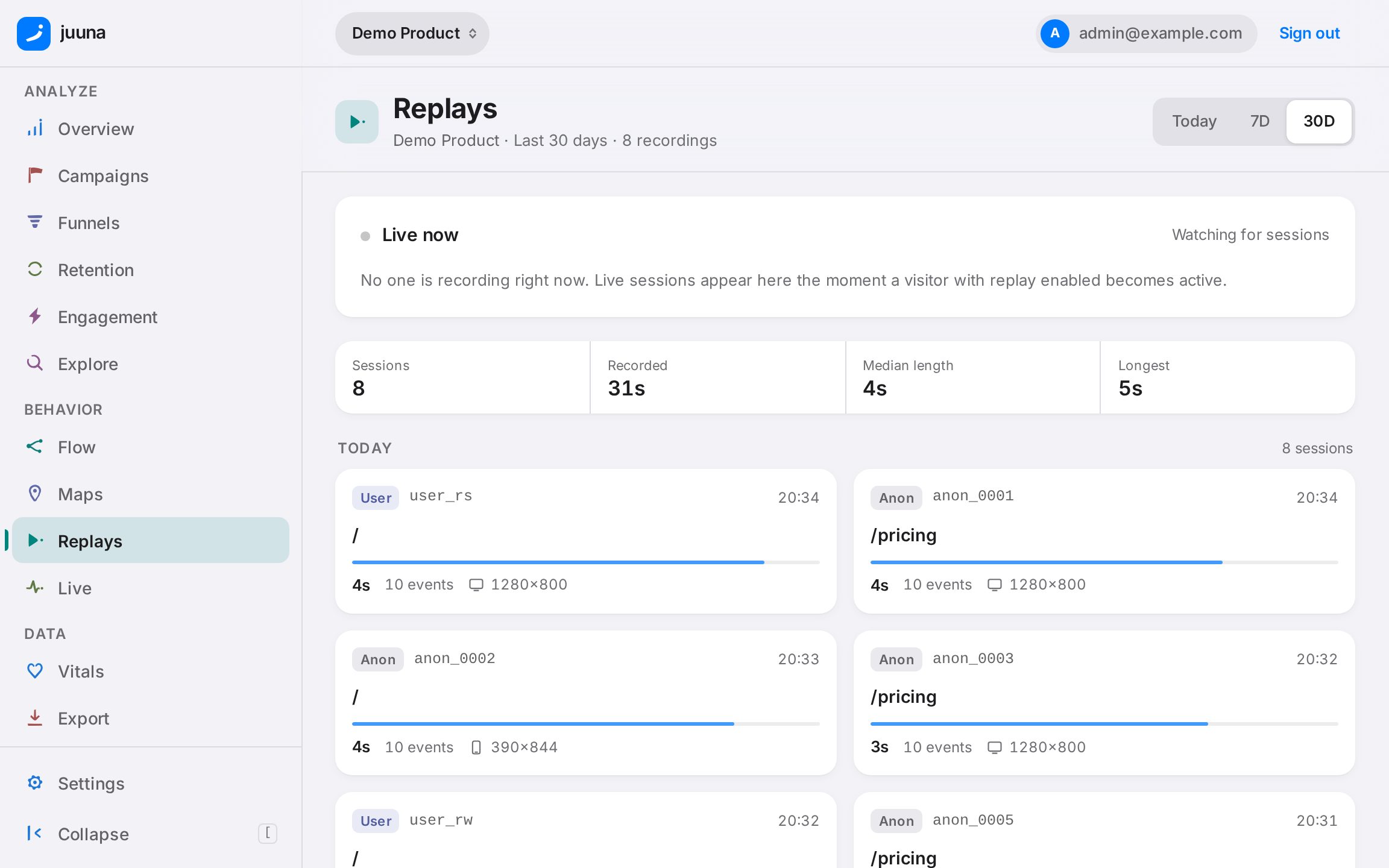Open the user_rw session card

pyautogui.click(x=586, y=831)
